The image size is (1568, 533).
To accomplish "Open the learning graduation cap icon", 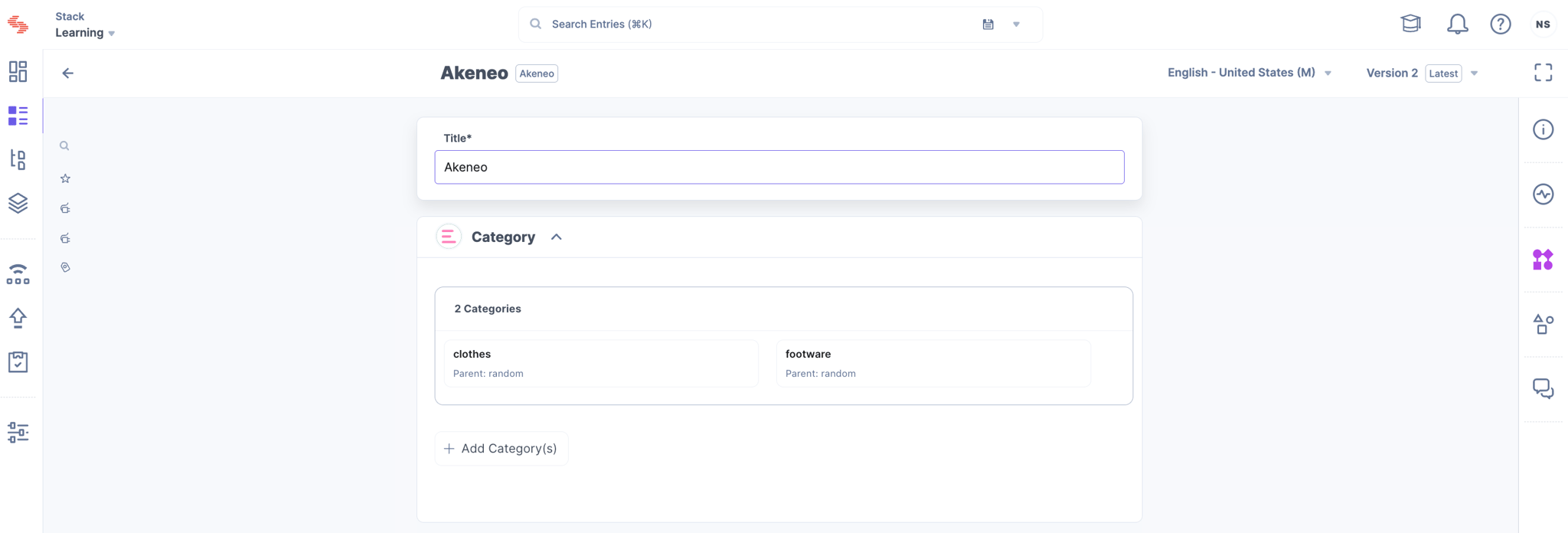I will pyautogui.click(x=1410, y=24).
